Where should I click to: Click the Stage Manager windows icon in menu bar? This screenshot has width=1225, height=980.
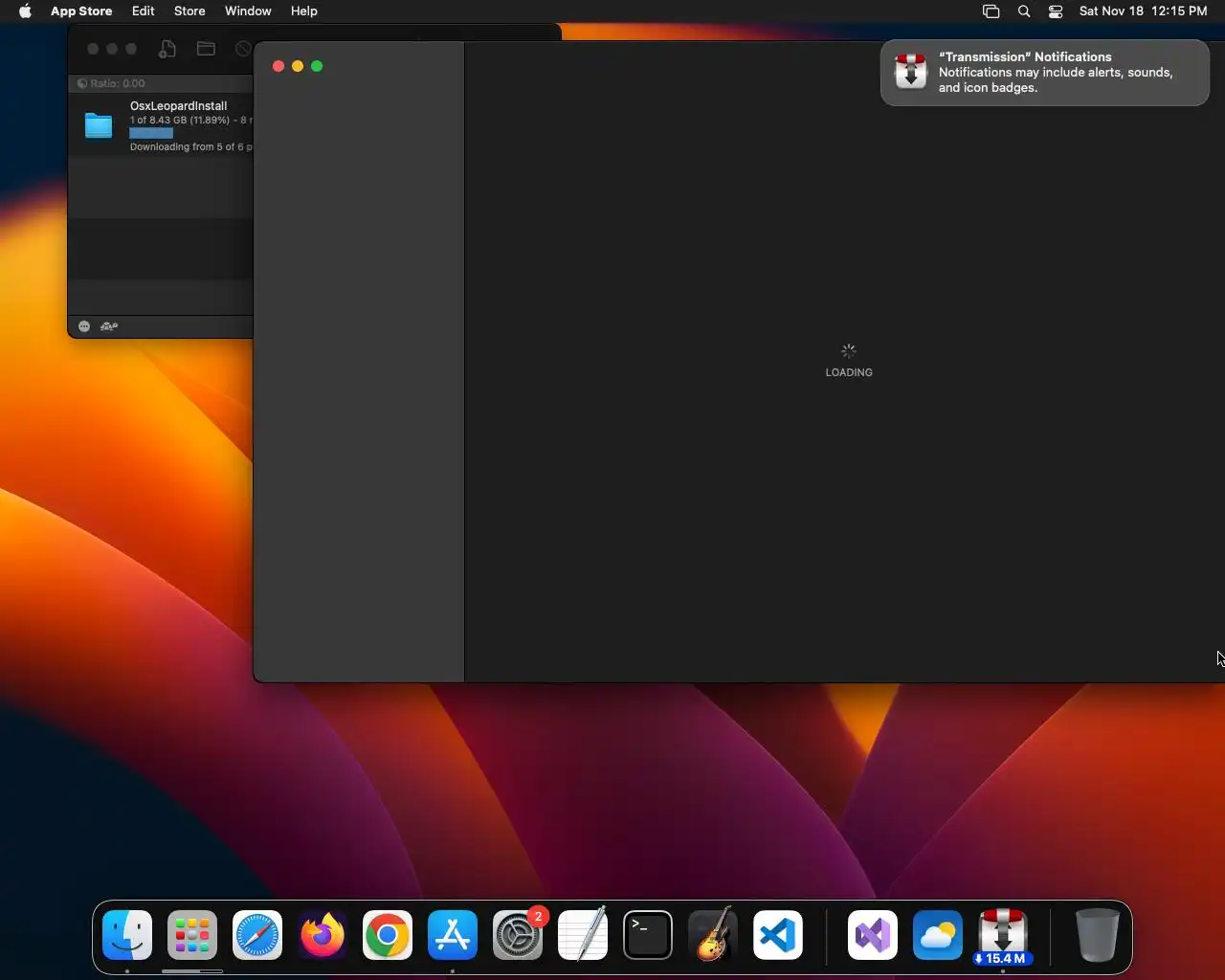tap(991, 11)
